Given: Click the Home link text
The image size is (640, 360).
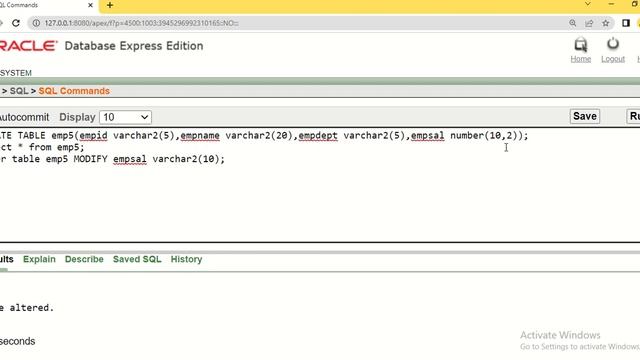Looking at the screenshot, I should [580, 59].
